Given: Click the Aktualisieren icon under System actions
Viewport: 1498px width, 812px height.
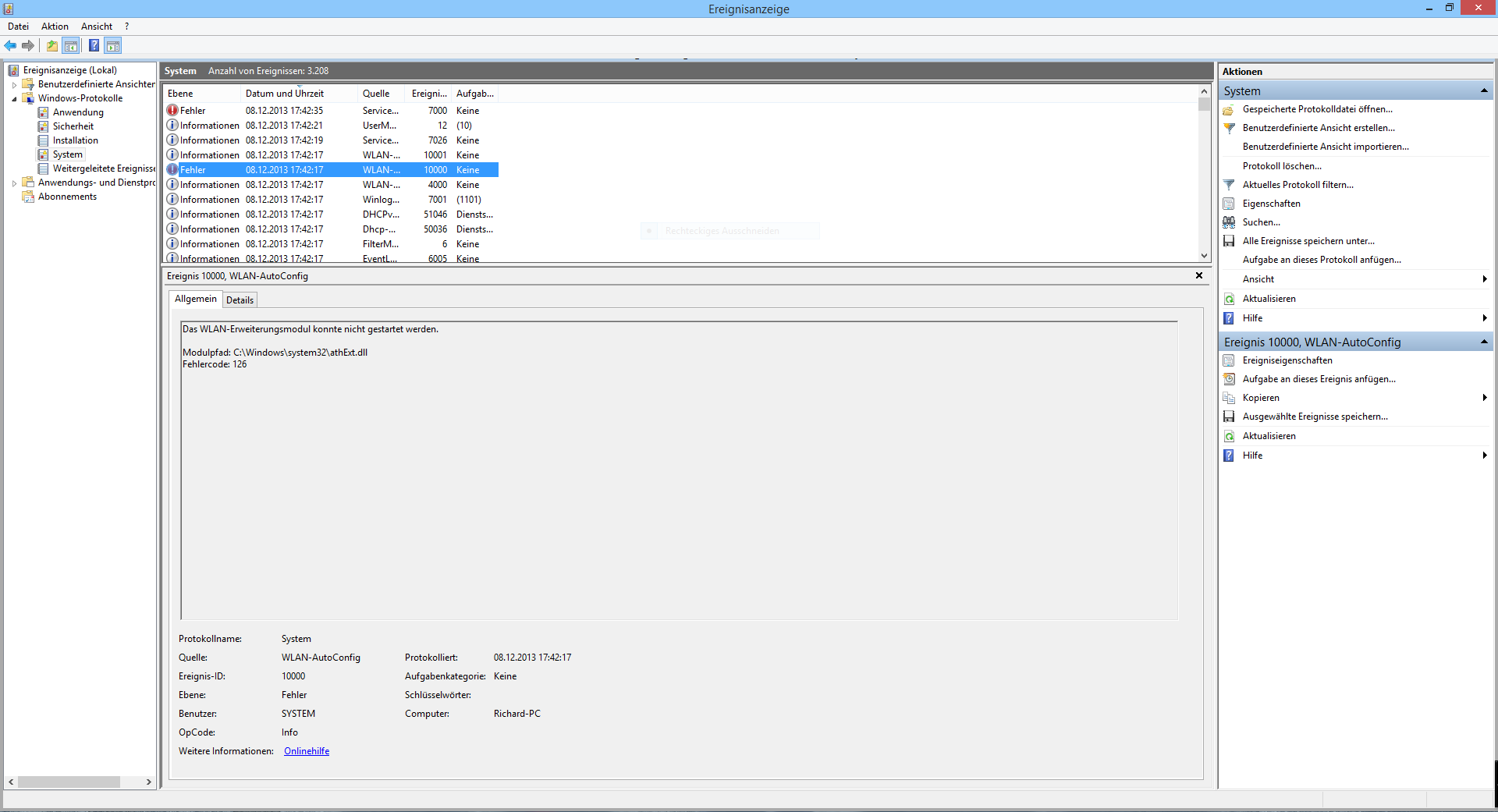Looking at the screenshot, I should coord(1229,299).
